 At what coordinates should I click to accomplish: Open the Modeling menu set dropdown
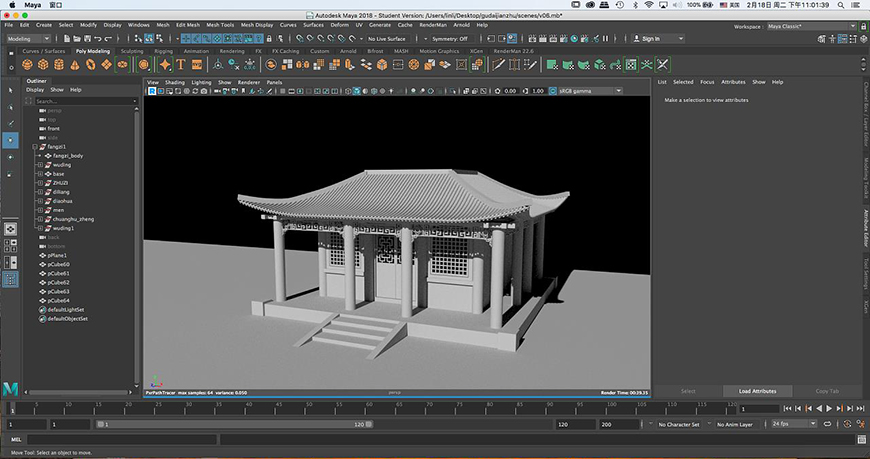tap(28, 39)
